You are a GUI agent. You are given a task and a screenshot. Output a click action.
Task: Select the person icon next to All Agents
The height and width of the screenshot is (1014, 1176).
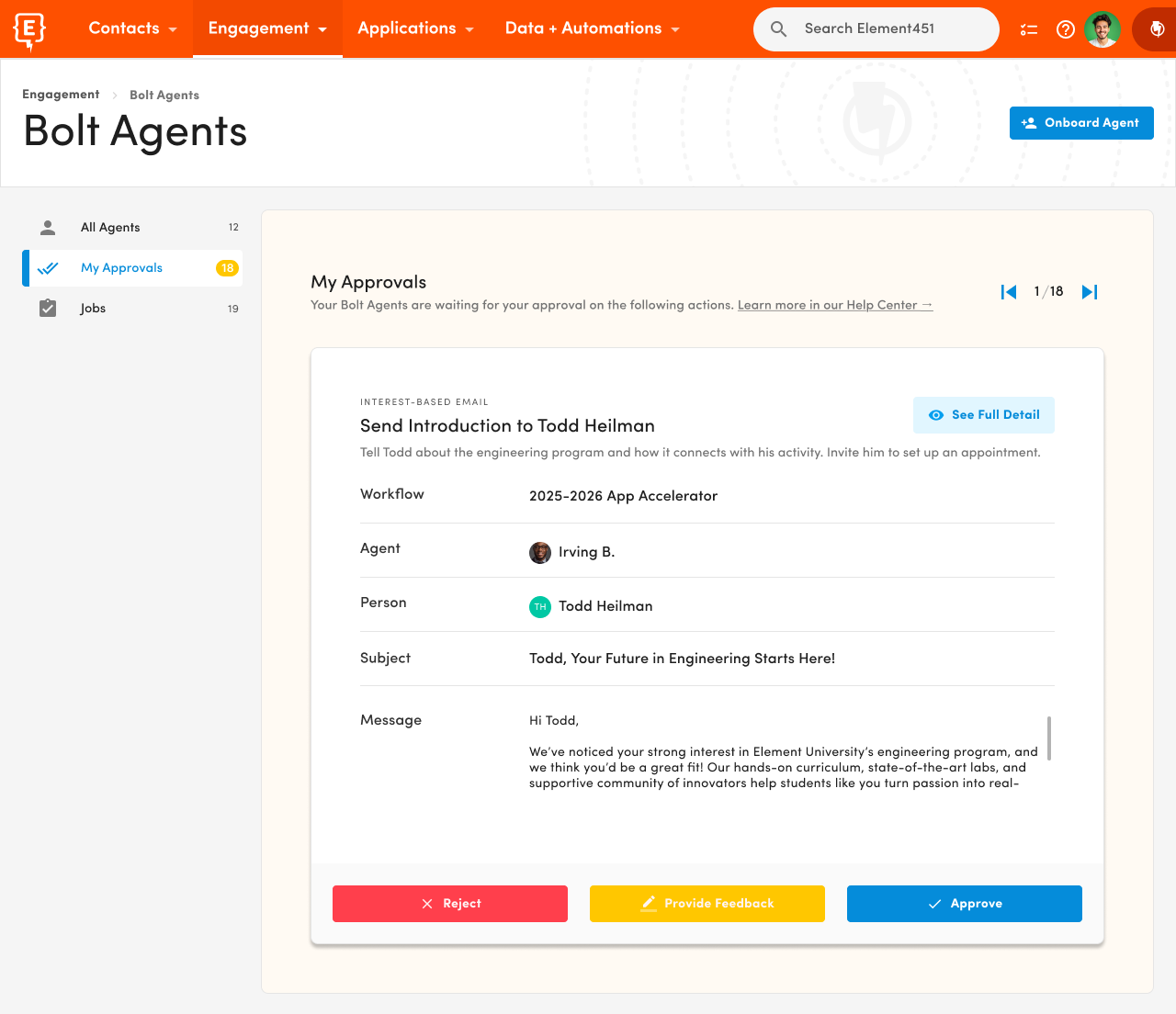point(47,227)
